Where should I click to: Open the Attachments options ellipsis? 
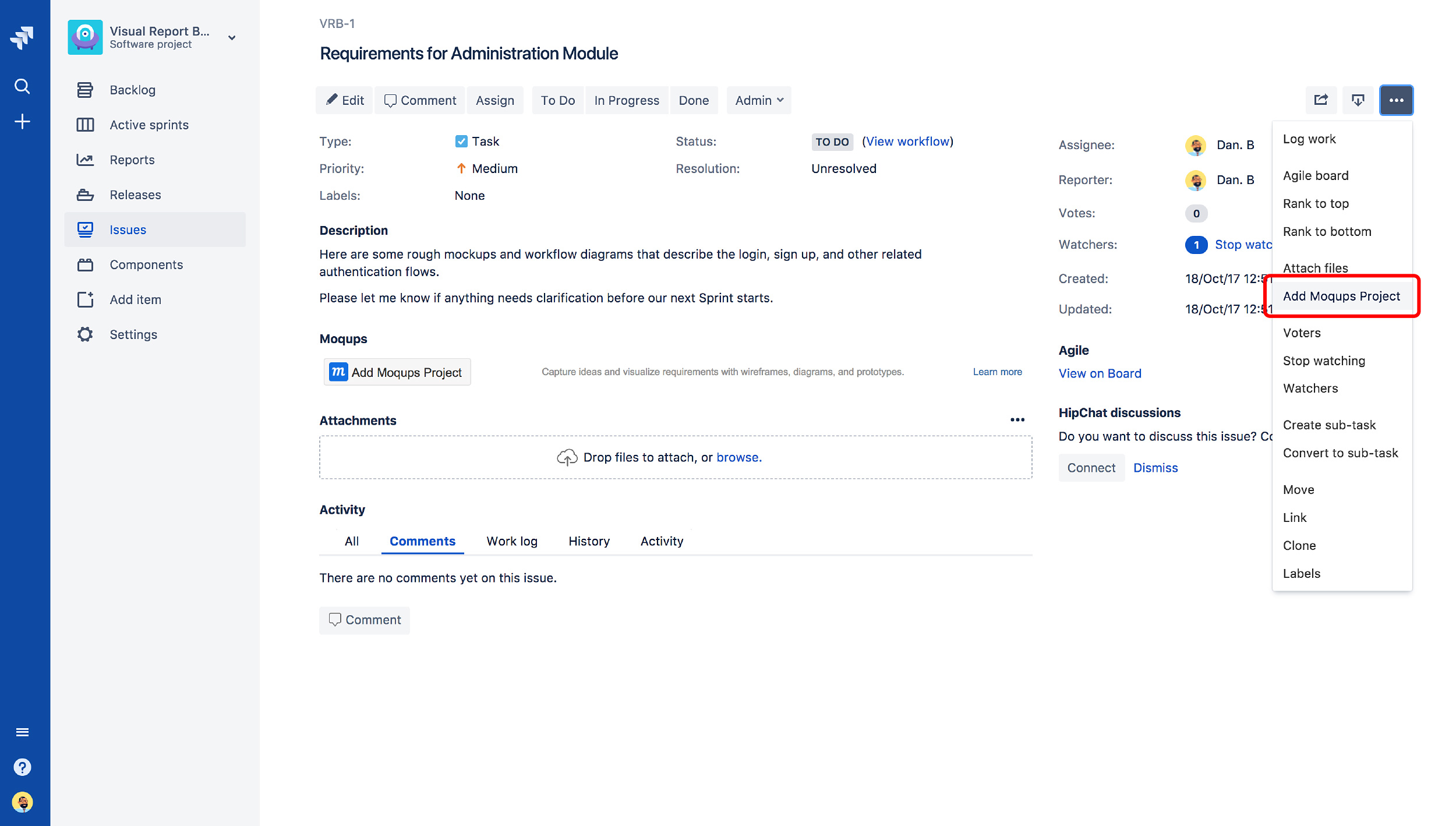[x=1017, y=419]
